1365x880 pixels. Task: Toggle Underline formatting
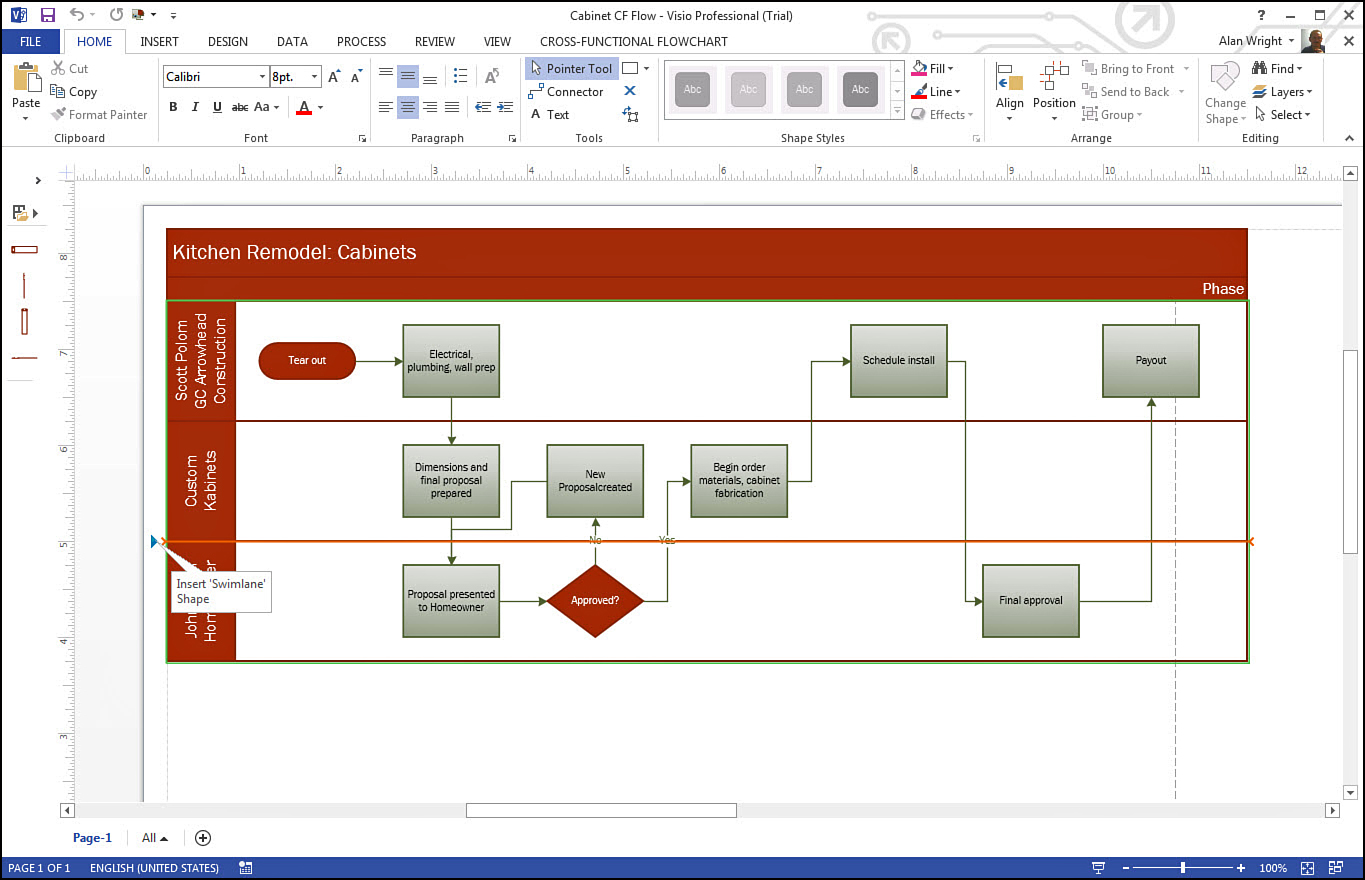point(216,107)
